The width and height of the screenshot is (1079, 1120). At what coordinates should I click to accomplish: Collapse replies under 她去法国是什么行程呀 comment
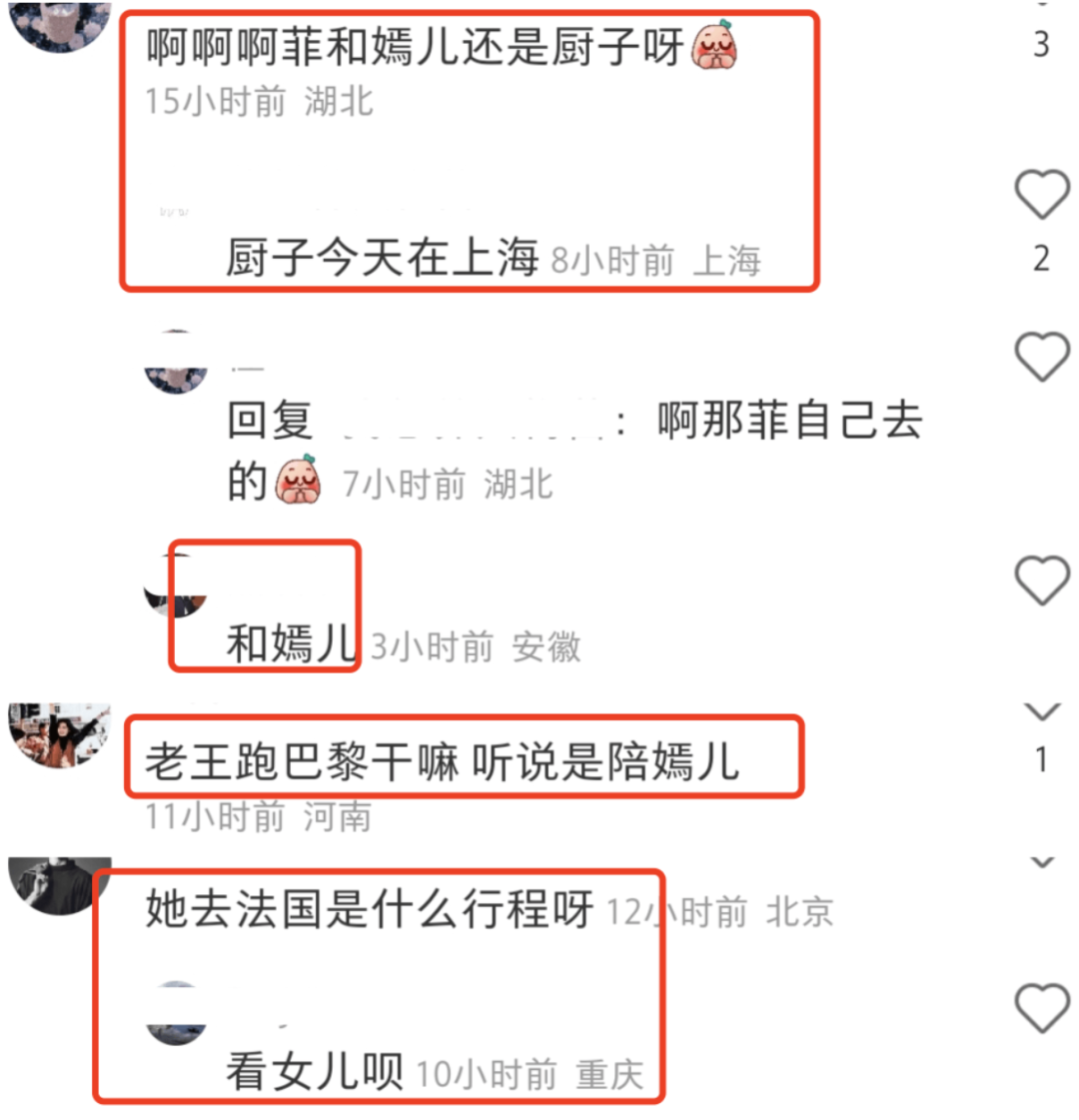coord(1042,862)
